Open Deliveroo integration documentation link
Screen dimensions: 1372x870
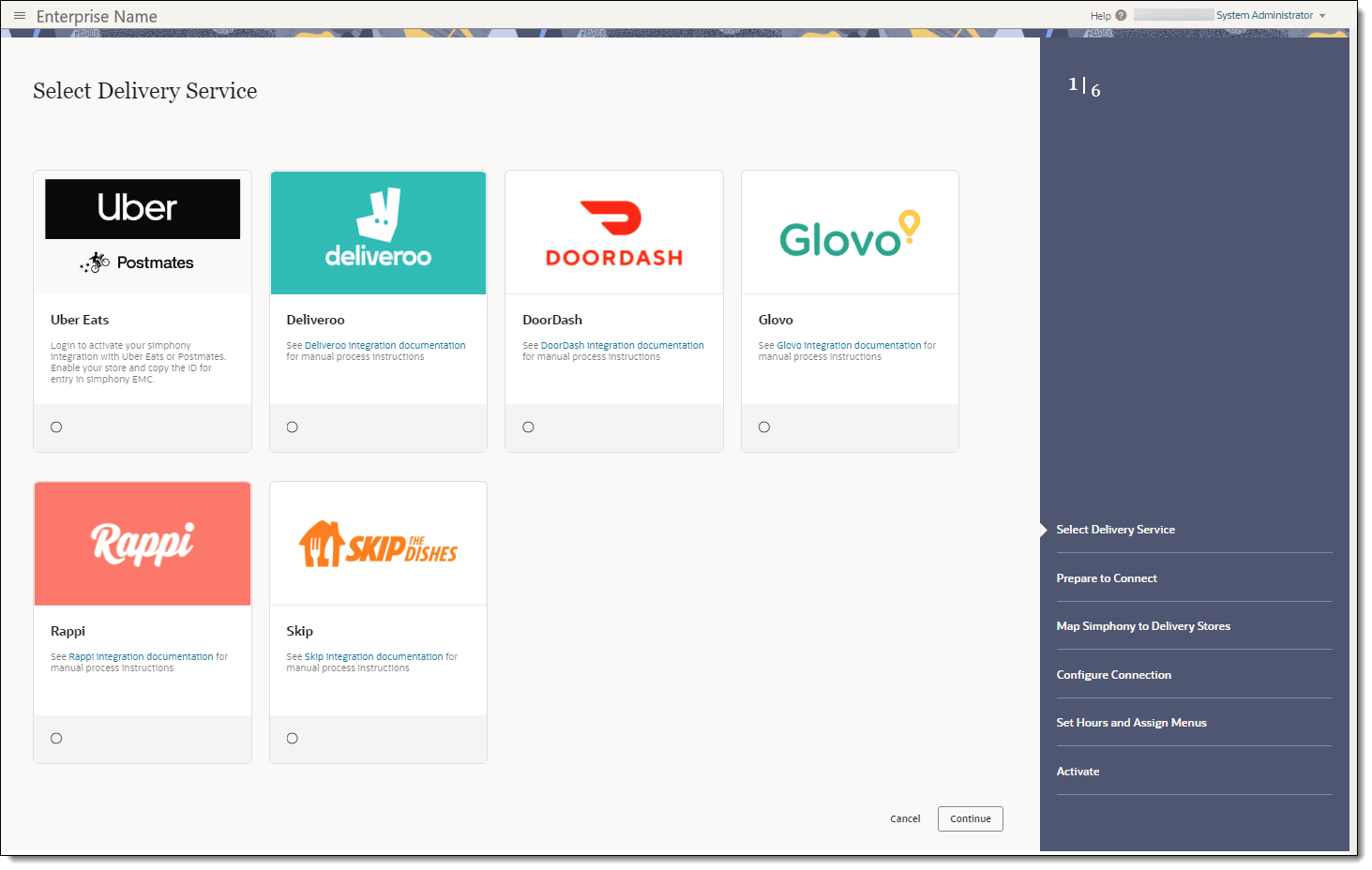[x=384, y=345]
